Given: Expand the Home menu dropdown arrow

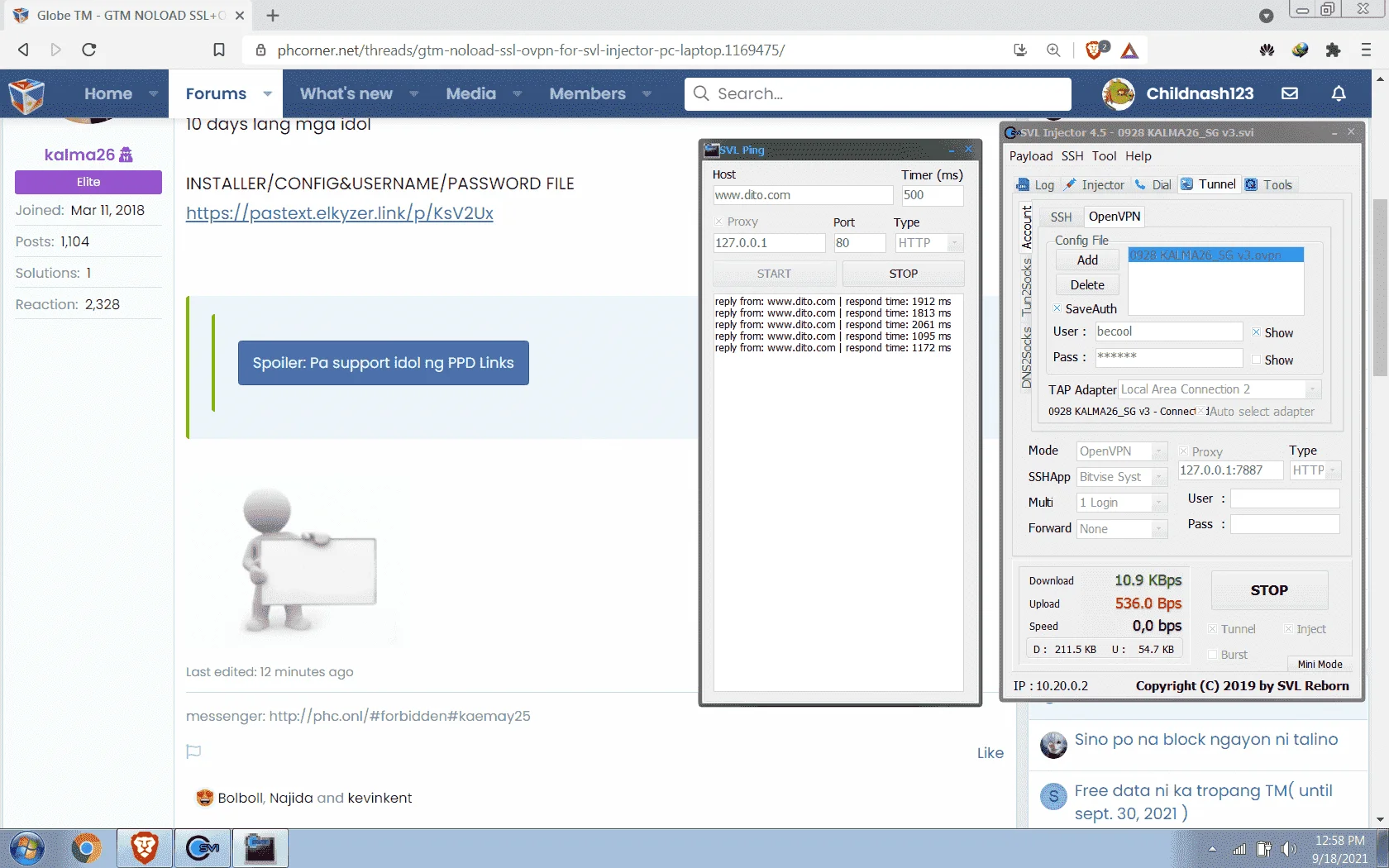Looking at the screenshot, I should pos(153,93).
